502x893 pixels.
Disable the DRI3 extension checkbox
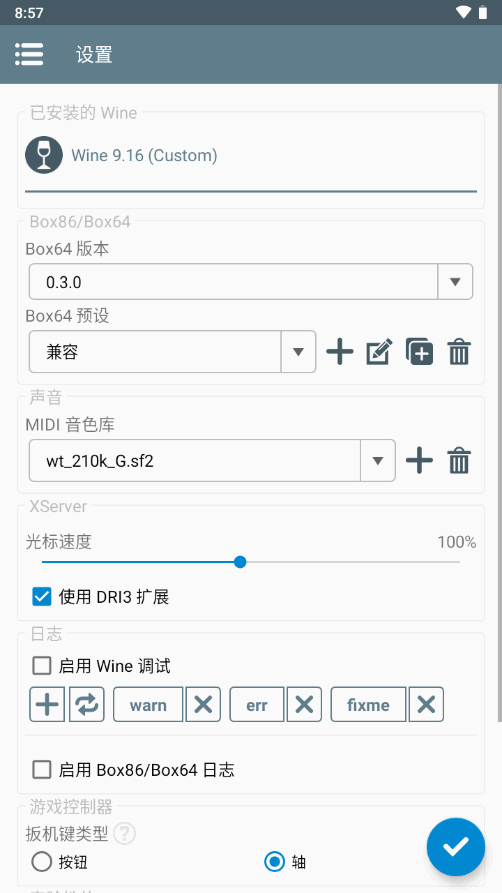click(x=42, y=597)
